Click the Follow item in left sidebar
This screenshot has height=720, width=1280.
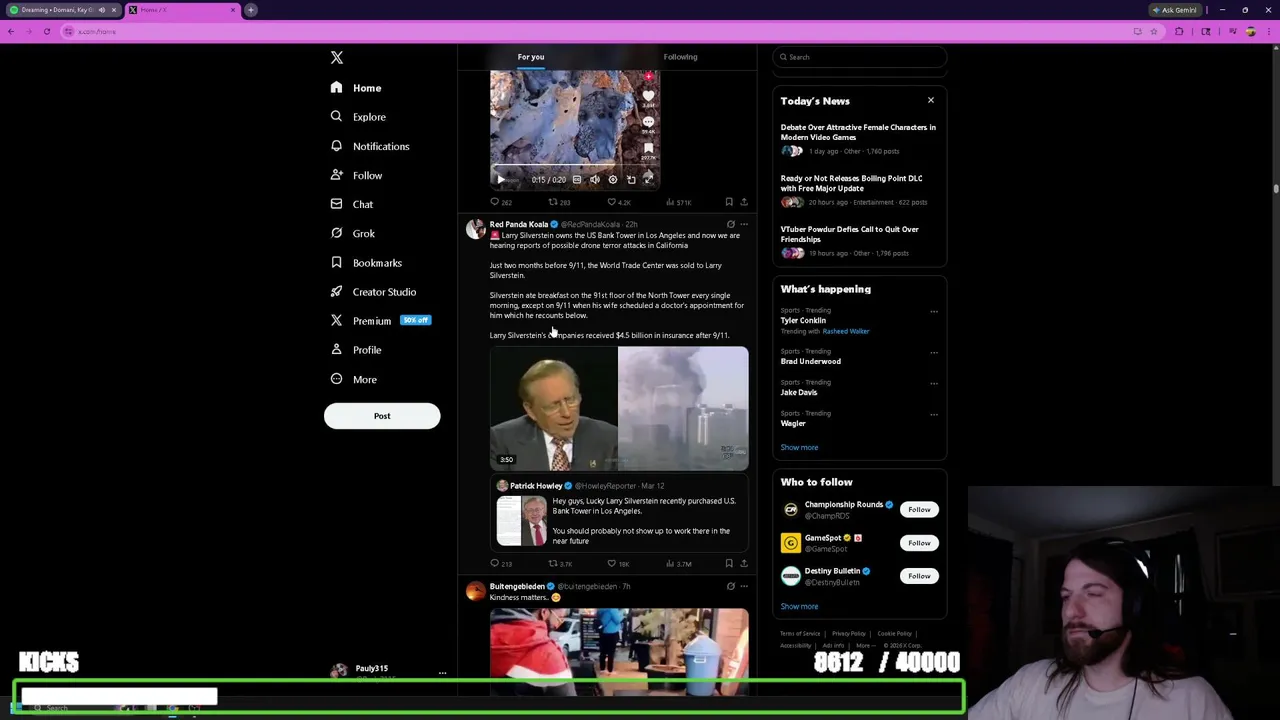pos(356,175)
